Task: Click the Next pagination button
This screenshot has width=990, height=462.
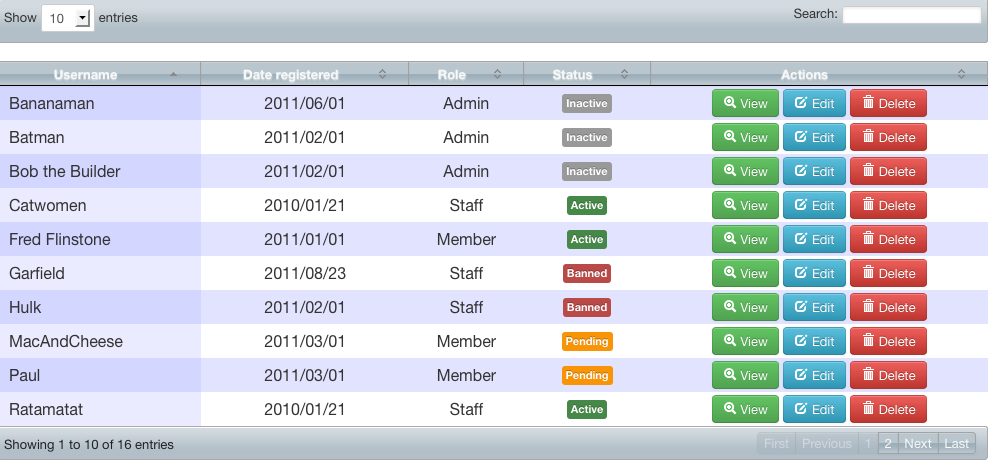Action: point(918,444)
